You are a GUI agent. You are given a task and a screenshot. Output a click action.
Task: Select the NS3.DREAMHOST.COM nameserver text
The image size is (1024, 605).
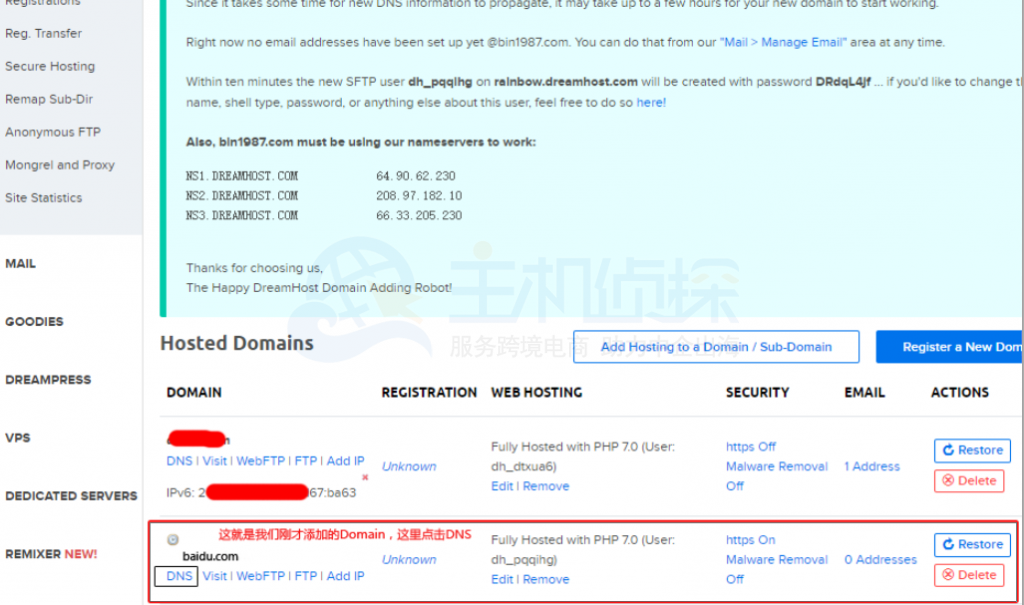click(x=242, y=215)
